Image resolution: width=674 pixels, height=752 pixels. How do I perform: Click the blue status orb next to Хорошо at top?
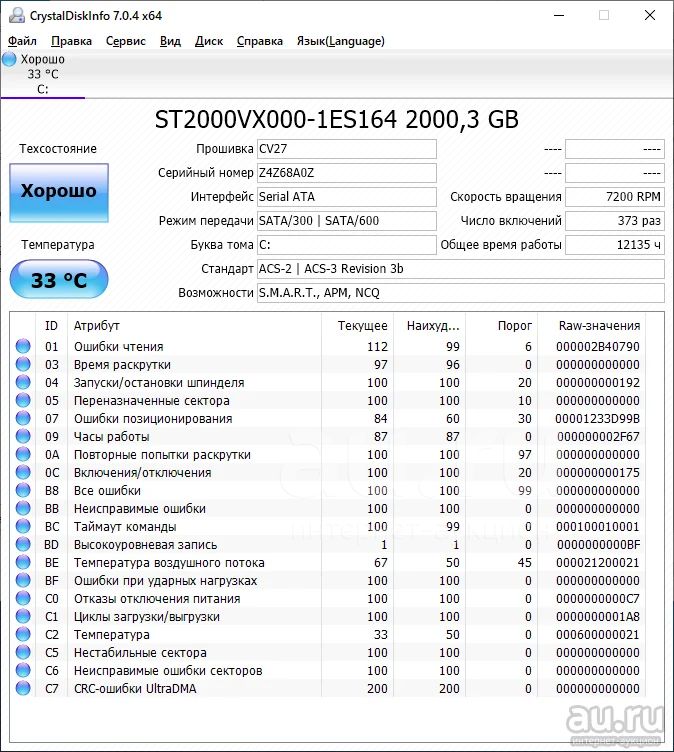(9, 59)
